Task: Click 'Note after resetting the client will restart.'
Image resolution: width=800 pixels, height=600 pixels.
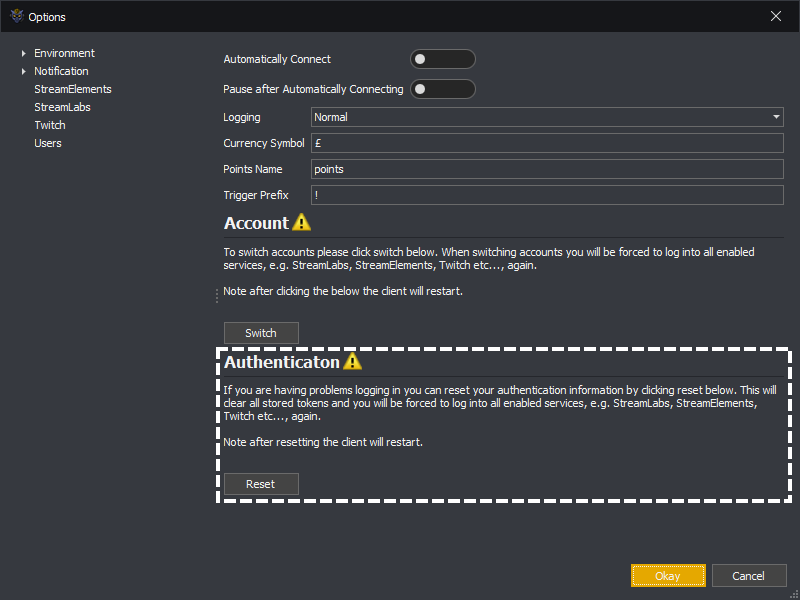Action: 323,442
